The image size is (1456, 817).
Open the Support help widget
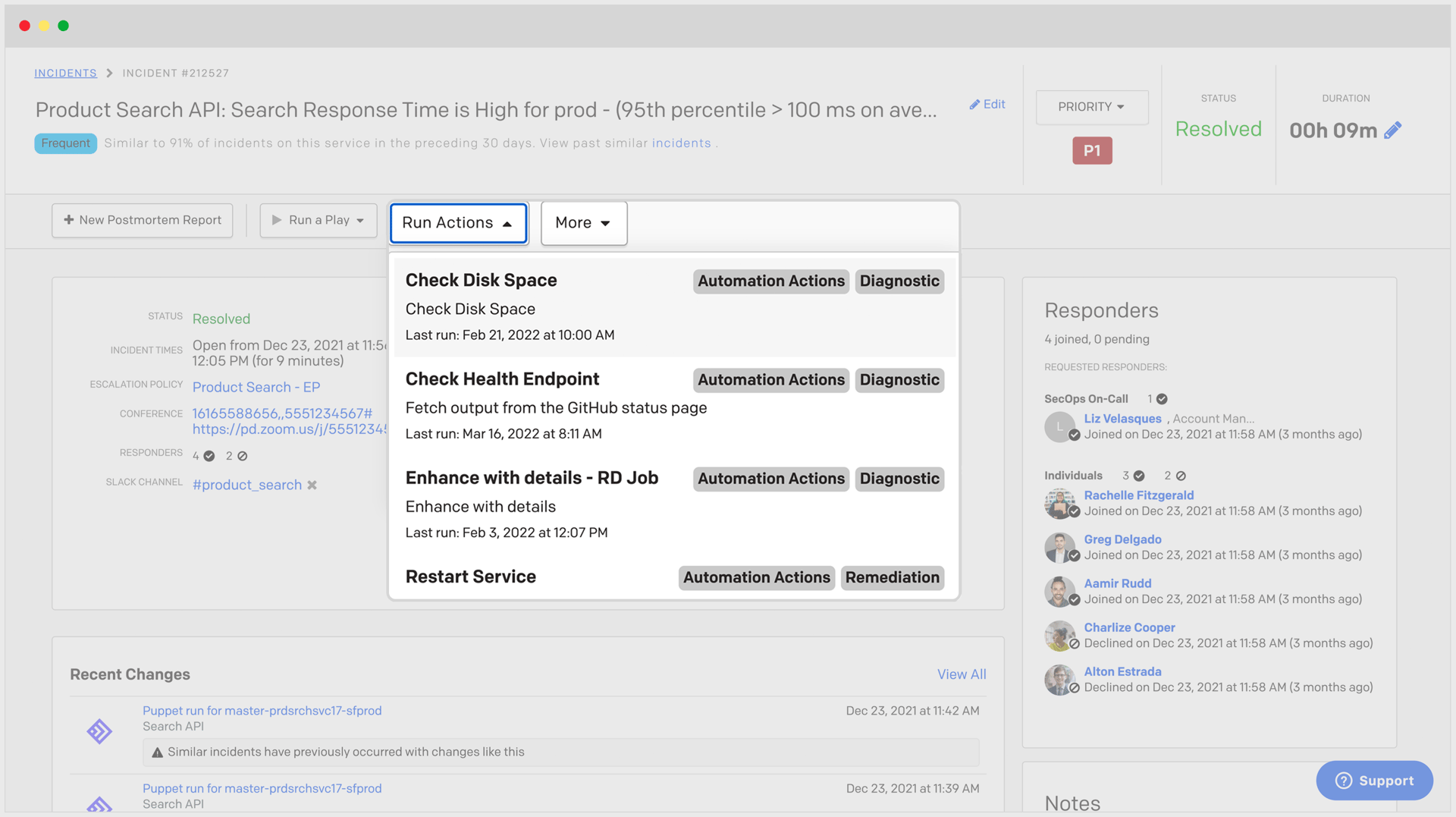[1374, 781]
